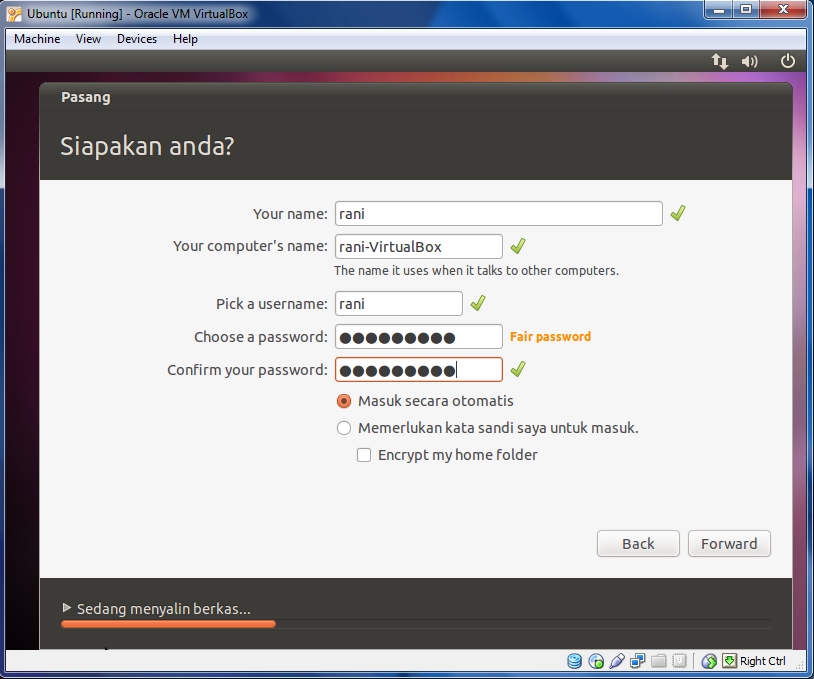Close the VirtualBox window
Viewport: 814px width, 679px height.
click(x=783, y=10)
